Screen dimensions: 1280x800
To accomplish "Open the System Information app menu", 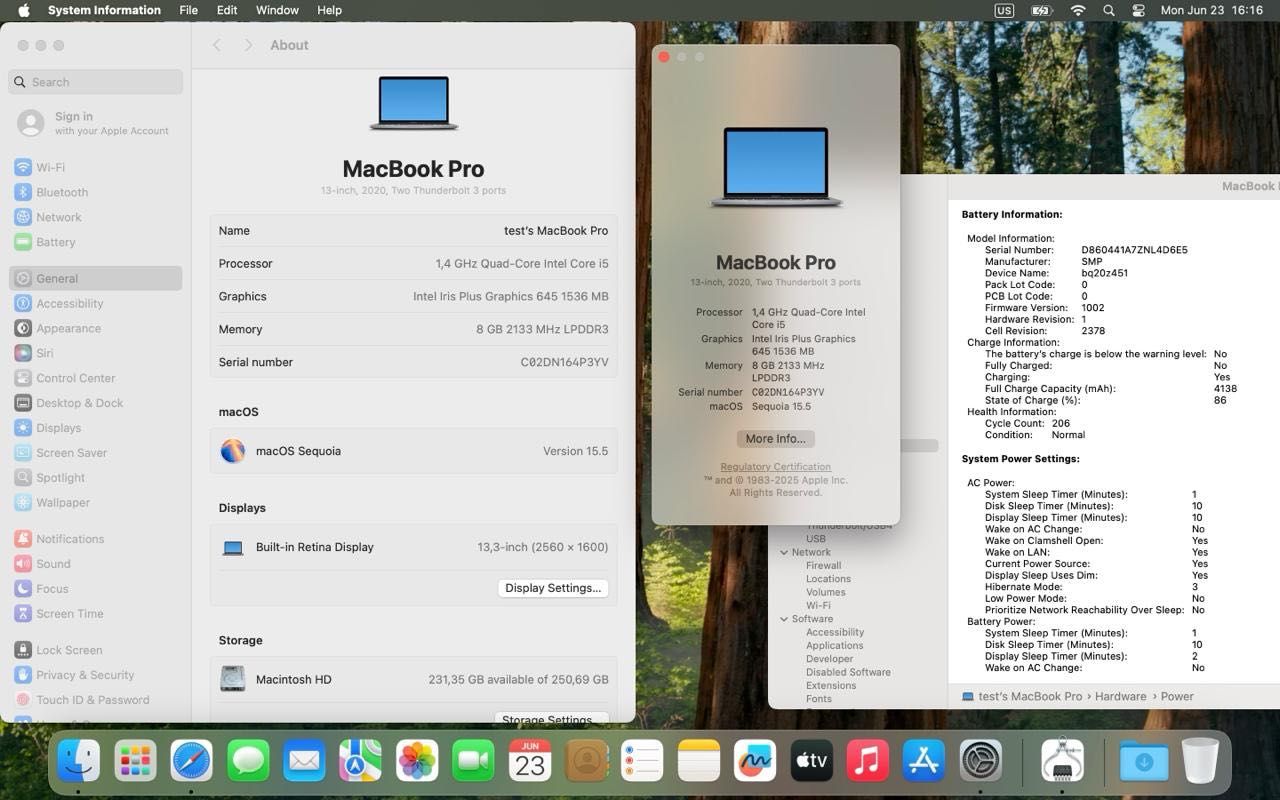I will point(104,10).
